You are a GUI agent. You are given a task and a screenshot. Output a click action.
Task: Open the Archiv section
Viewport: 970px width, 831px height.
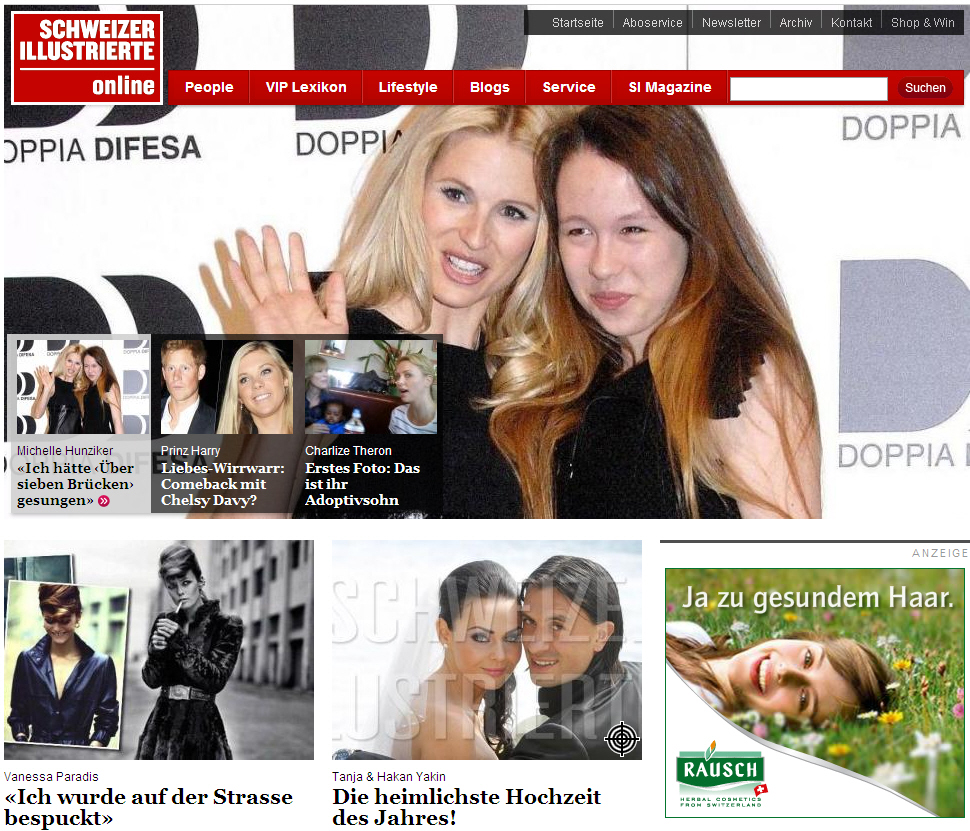pos(796,23)
